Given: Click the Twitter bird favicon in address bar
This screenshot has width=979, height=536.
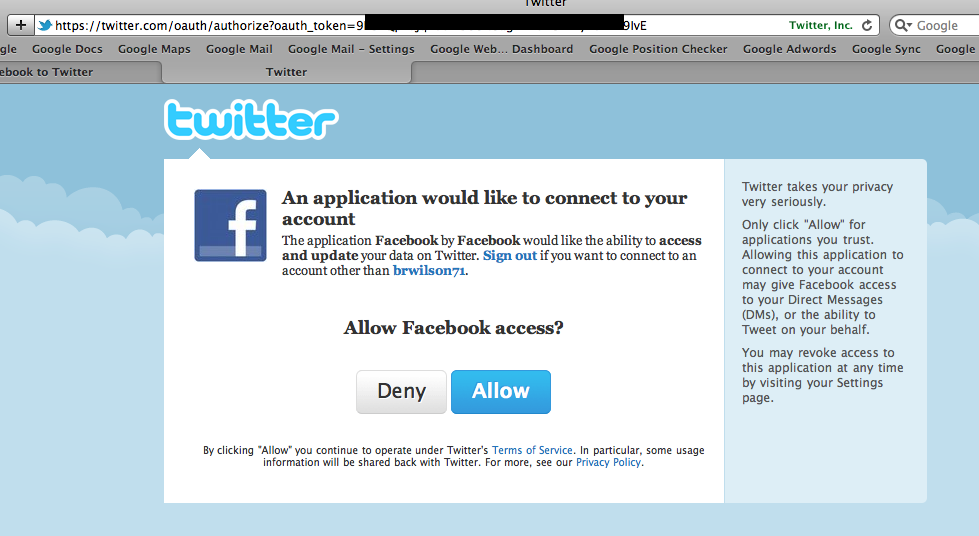Looking at the screenshot, I should (x=45, y=26).
